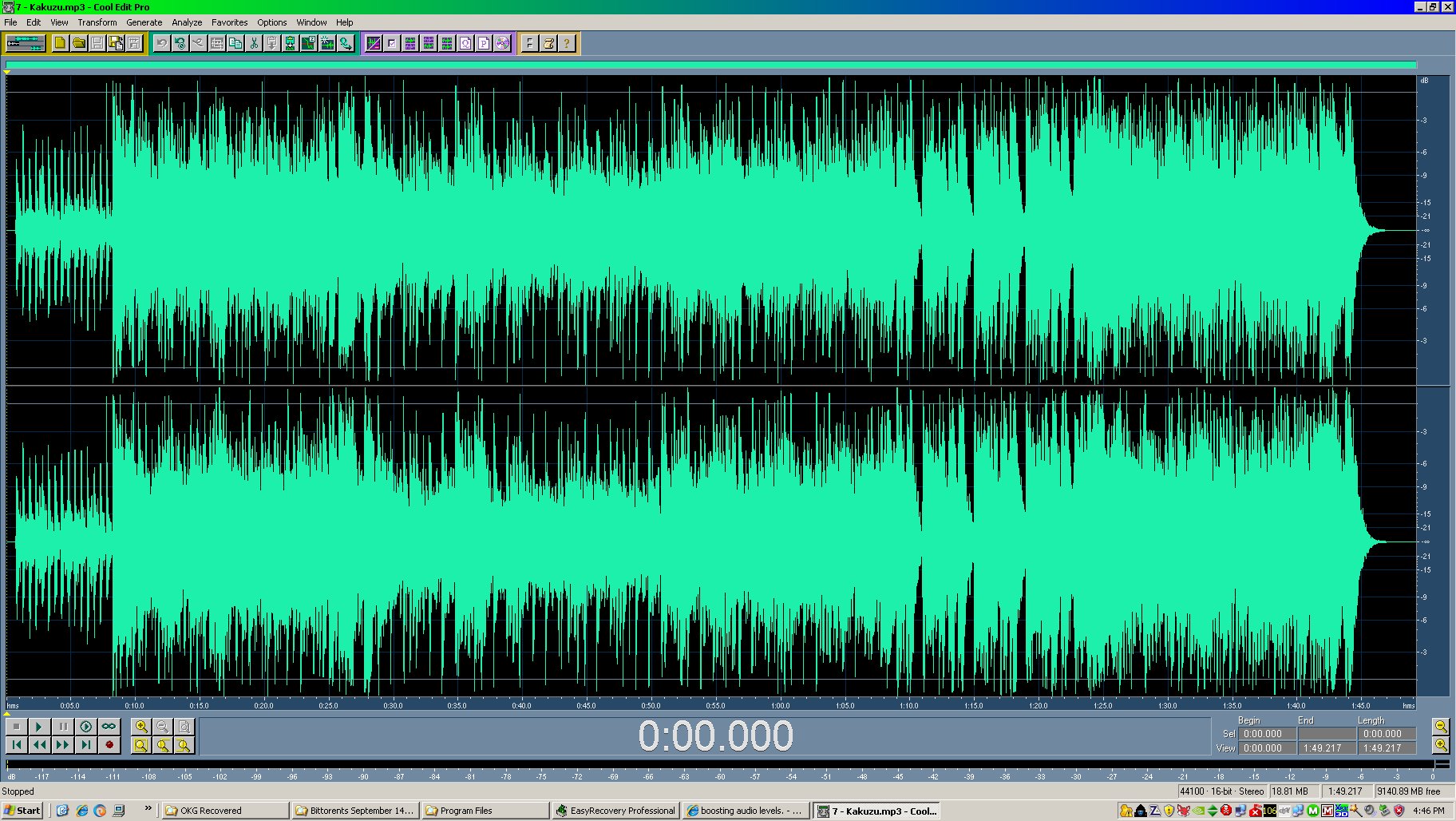Screen dimensions: 1456x821
Task: Enable looped playback with the infinity button
Action: click(109, 726)
